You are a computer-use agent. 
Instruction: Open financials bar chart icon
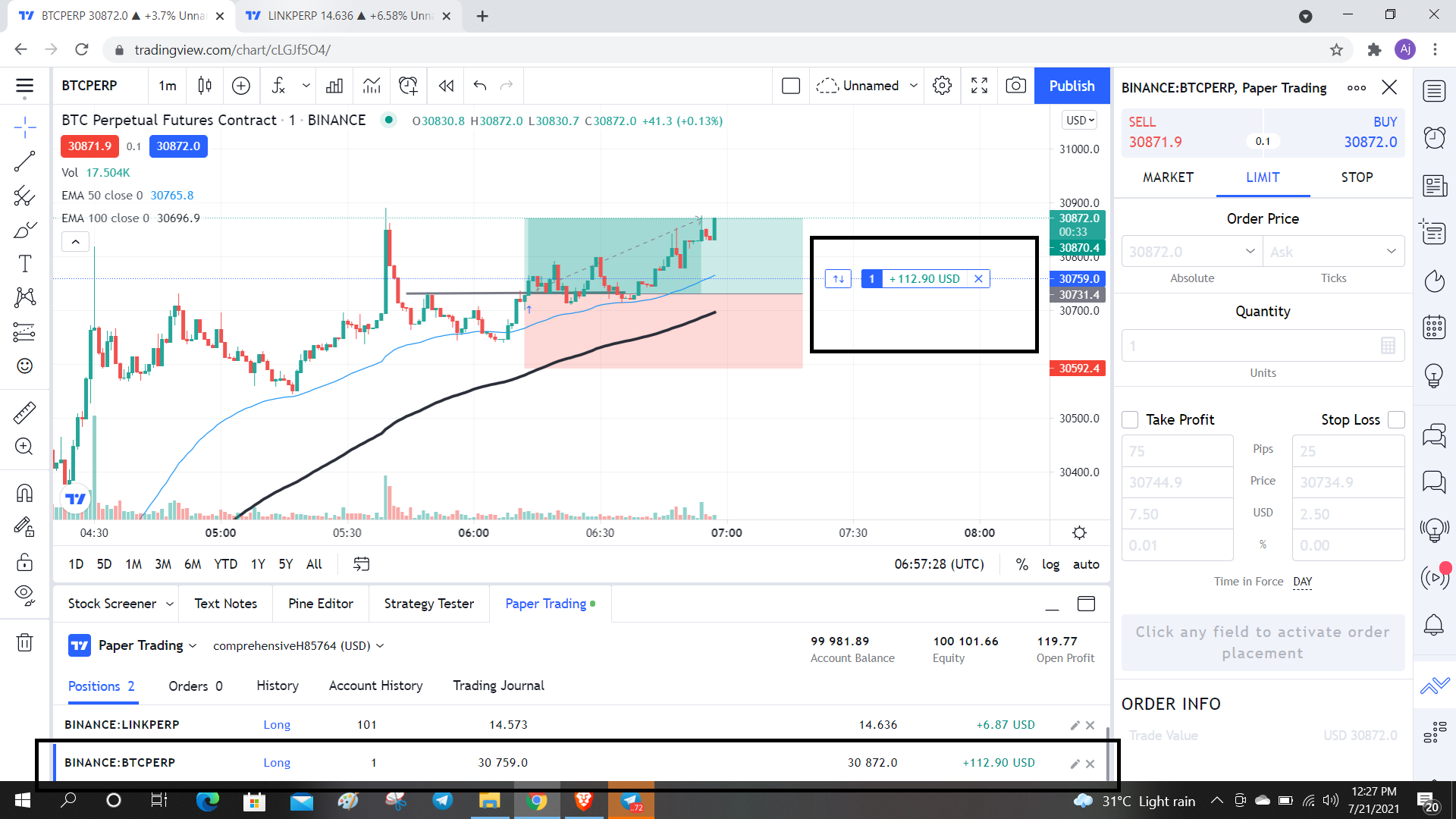tap(334, 86)
